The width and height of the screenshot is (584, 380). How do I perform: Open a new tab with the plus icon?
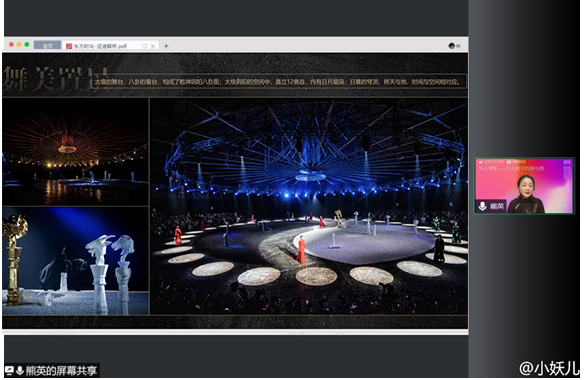[x=166, y=46]
